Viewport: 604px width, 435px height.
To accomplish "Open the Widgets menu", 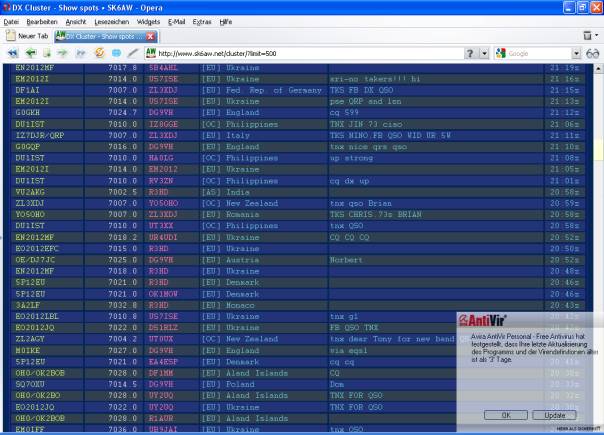I will click(148, 22).
